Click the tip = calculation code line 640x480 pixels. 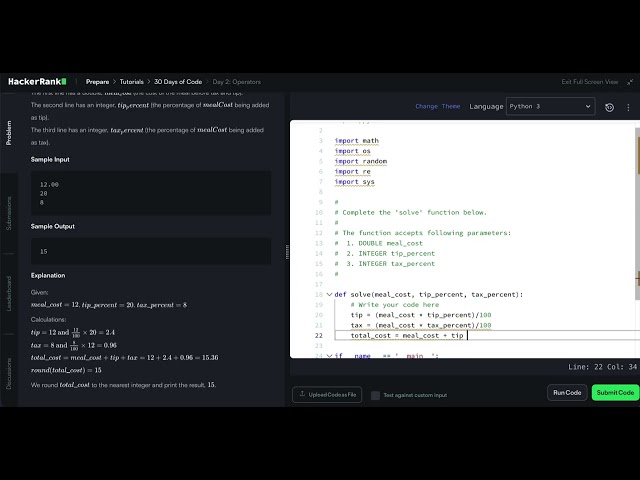pos(421,315)
